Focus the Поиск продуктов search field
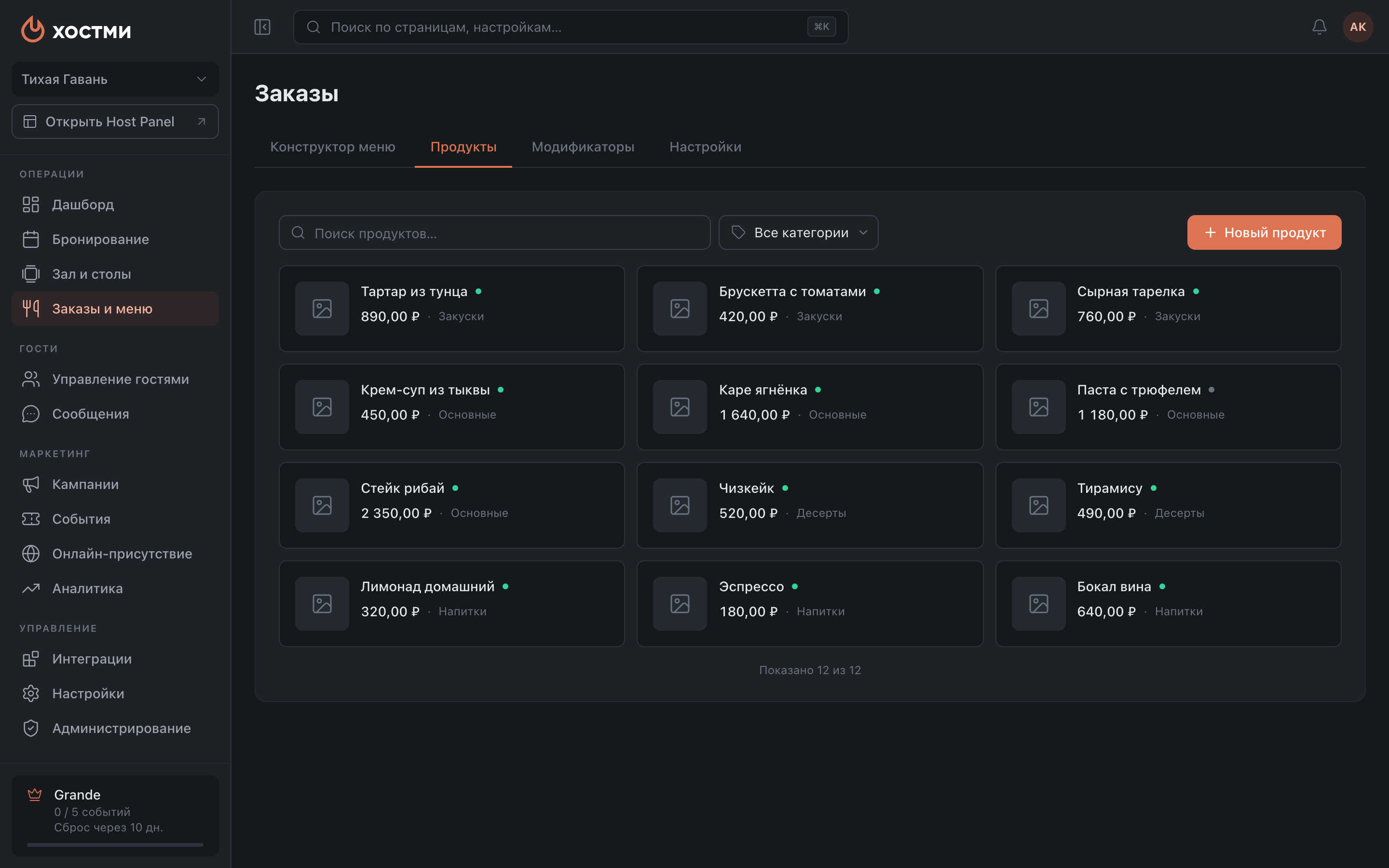Image resolution: width=1389 pixels, height=868 pixels. pyautogui.click(x=495, y=232)
